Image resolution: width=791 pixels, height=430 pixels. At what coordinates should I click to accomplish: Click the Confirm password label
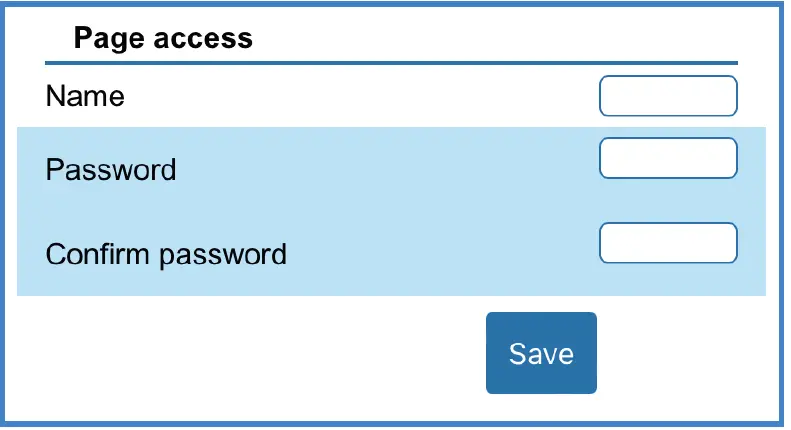pyautogui.click(x=166, y=254)
